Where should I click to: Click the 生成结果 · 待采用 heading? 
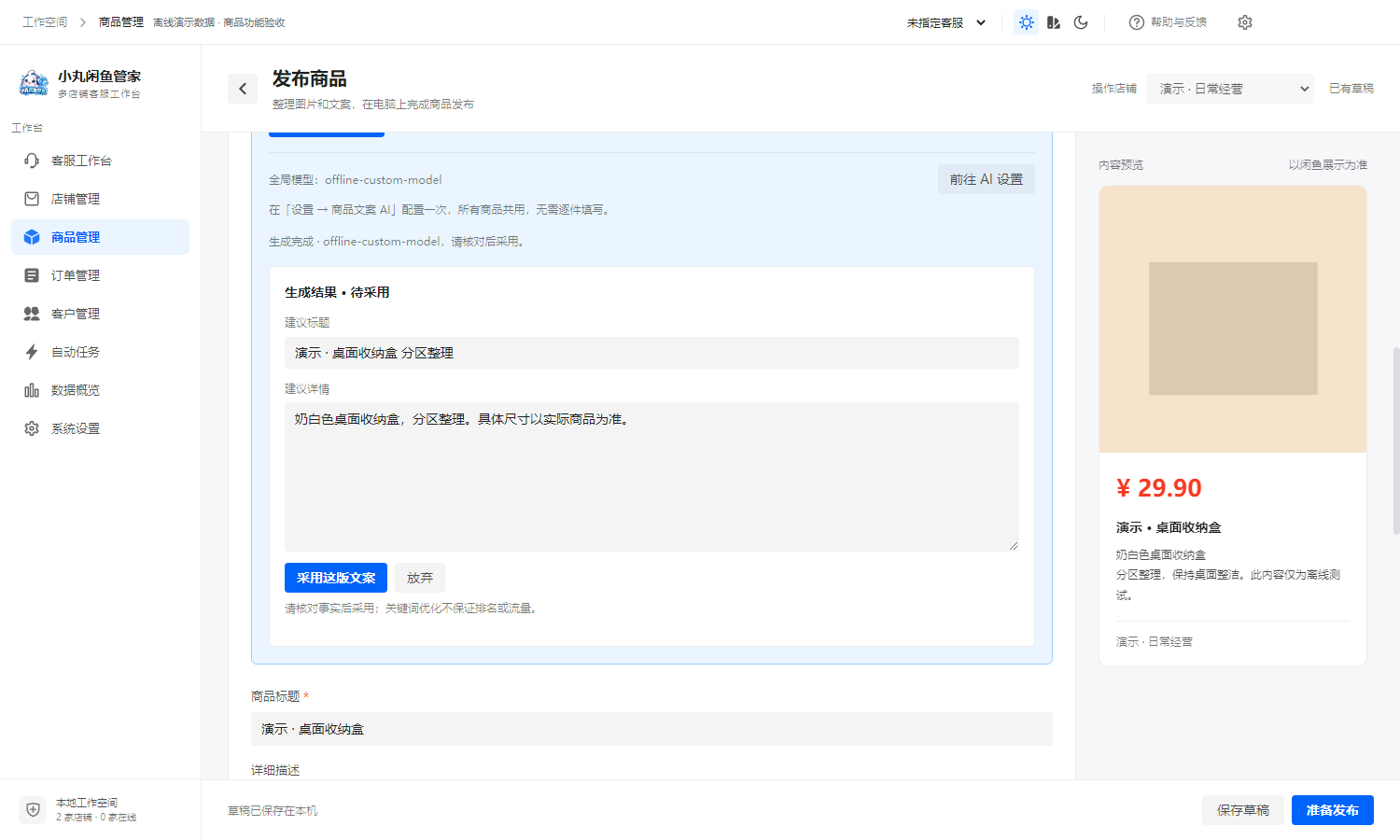pyautogui.click(x=337, y=292)
